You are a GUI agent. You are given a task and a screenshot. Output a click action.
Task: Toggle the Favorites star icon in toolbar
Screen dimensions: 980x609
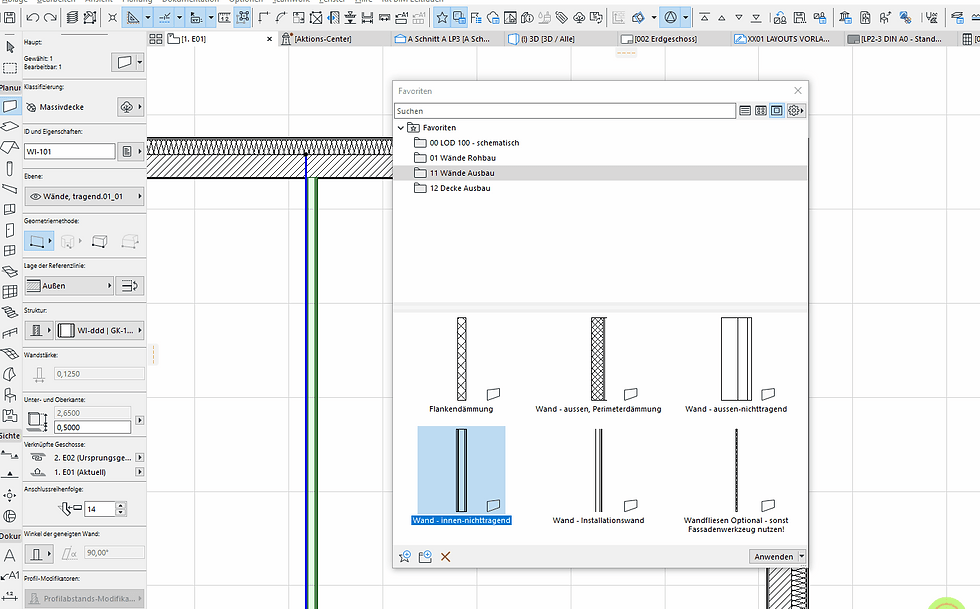pyautogui.click(x=442, y=18)
